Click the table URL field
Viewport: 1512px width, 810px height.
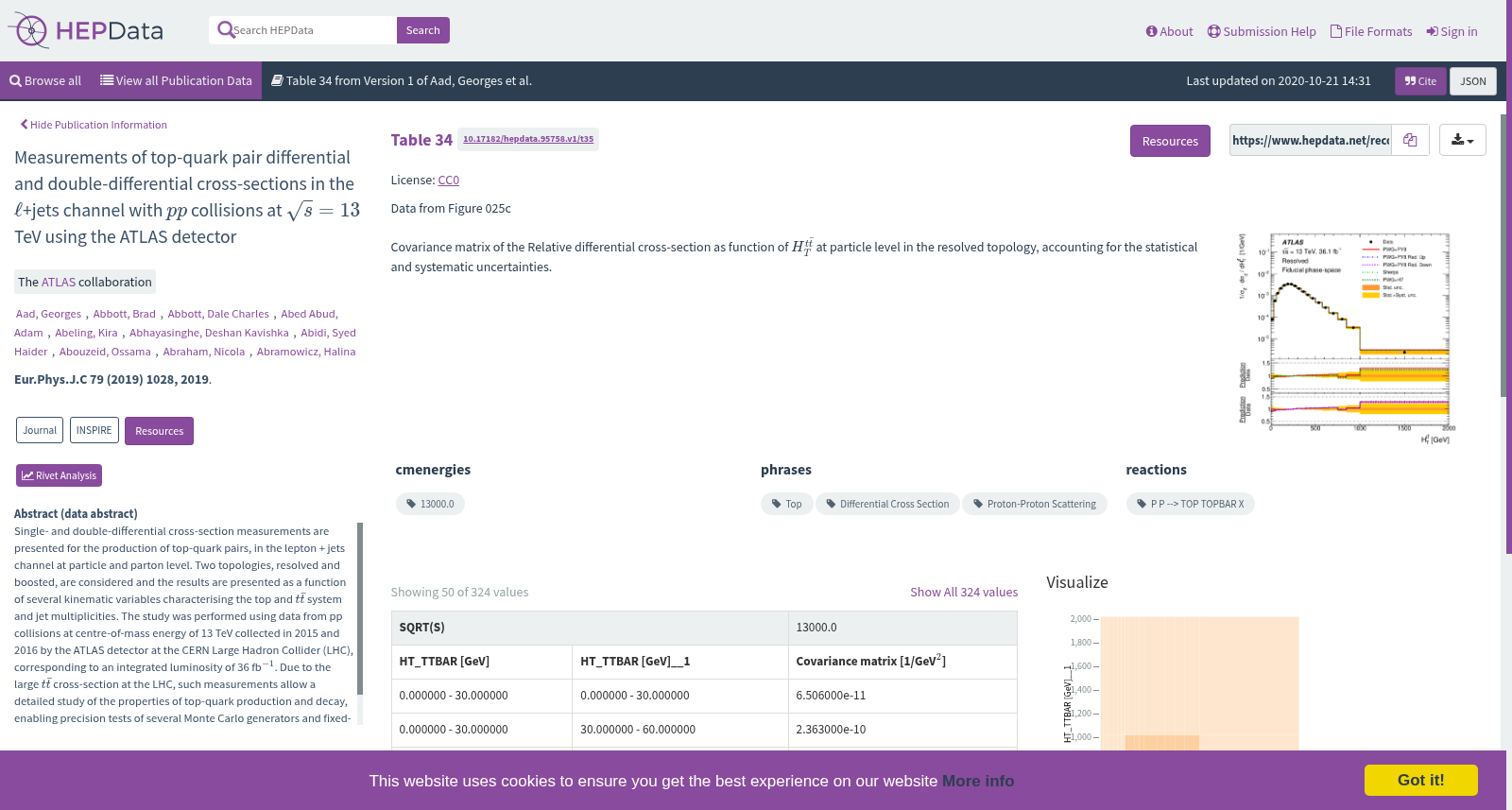click(x=1310, y=140)
